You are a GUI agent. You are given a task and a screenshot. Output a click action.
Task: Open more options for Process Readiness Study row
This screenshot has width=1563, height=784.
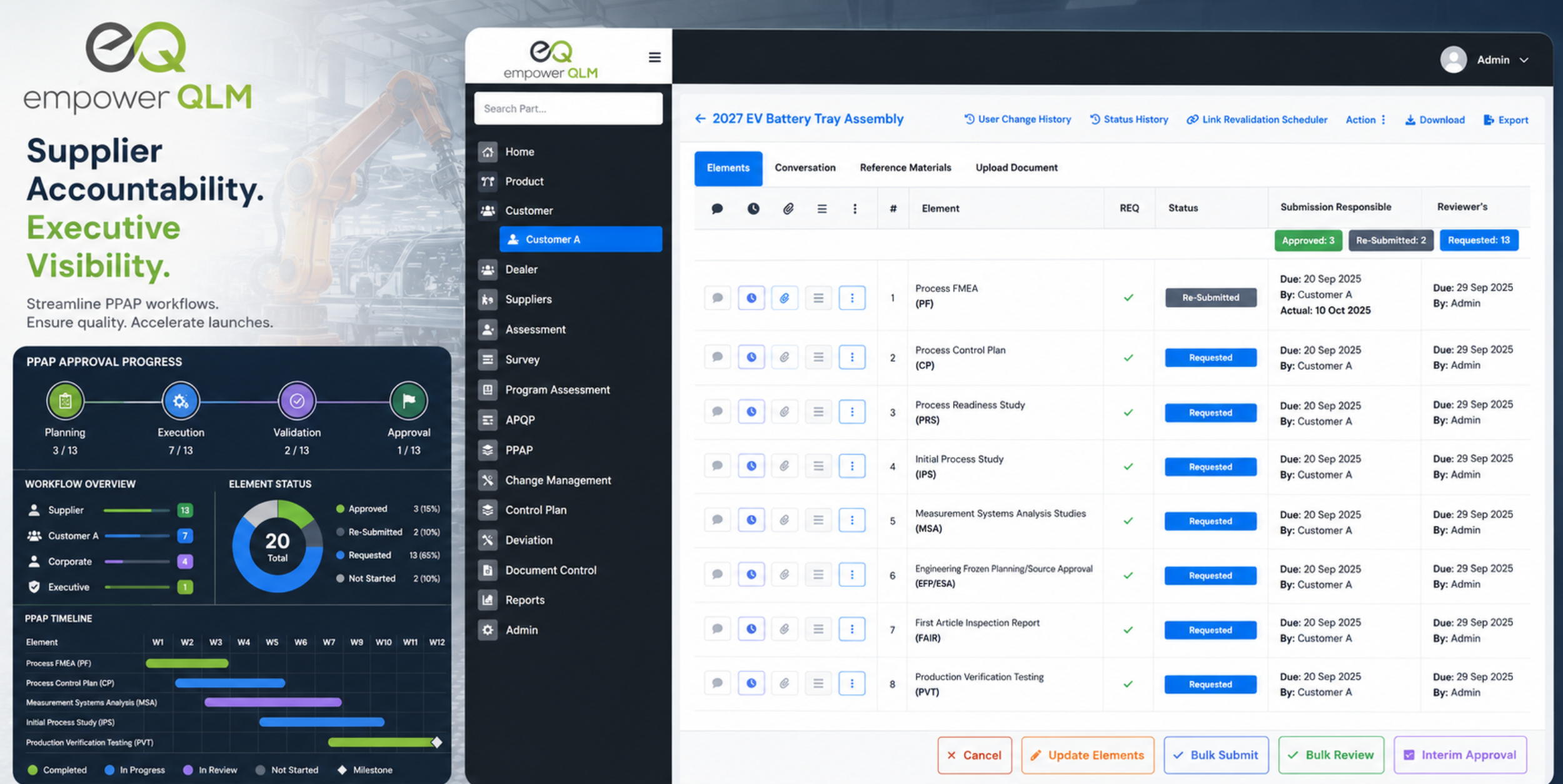[x=852, y=411]
